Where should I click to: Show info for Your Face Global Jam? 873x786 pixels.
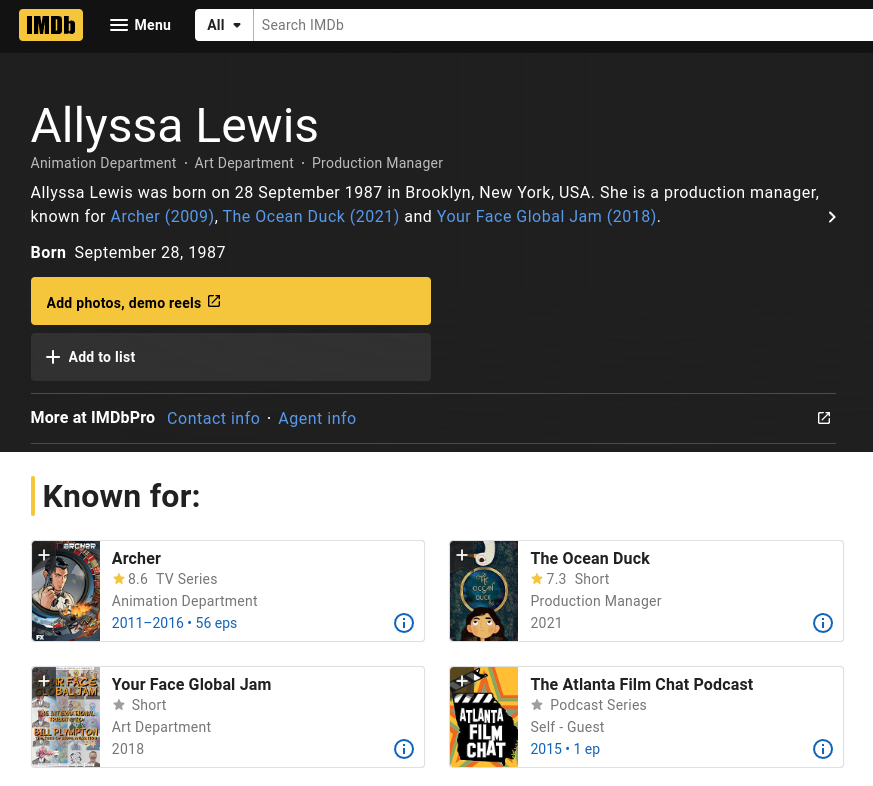click(404, 749)
